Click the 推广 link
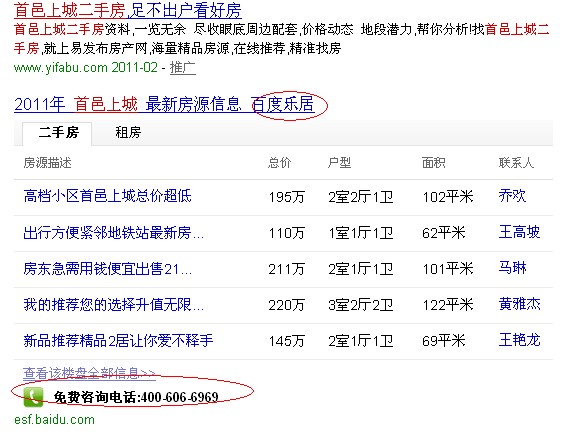Viewport: 586px width, 441px height. point(183,68)
